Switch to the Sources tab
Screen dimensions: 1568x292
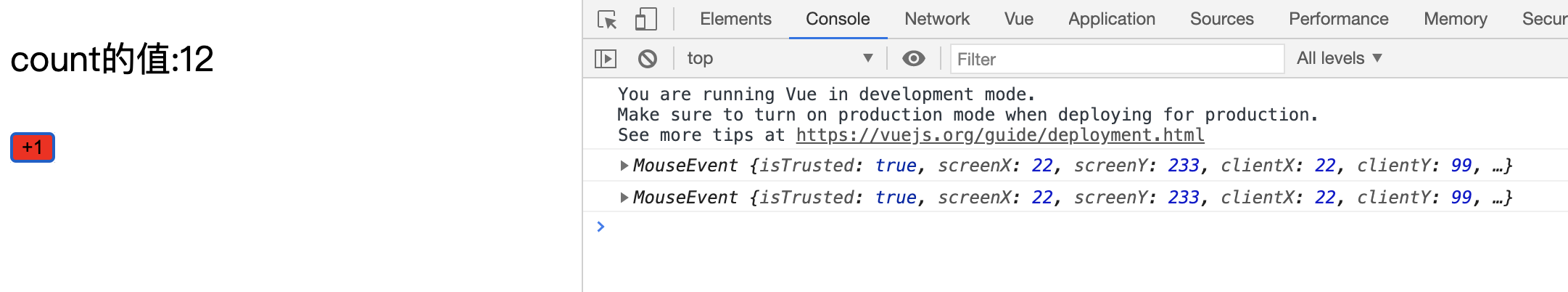coord(1222,19)
